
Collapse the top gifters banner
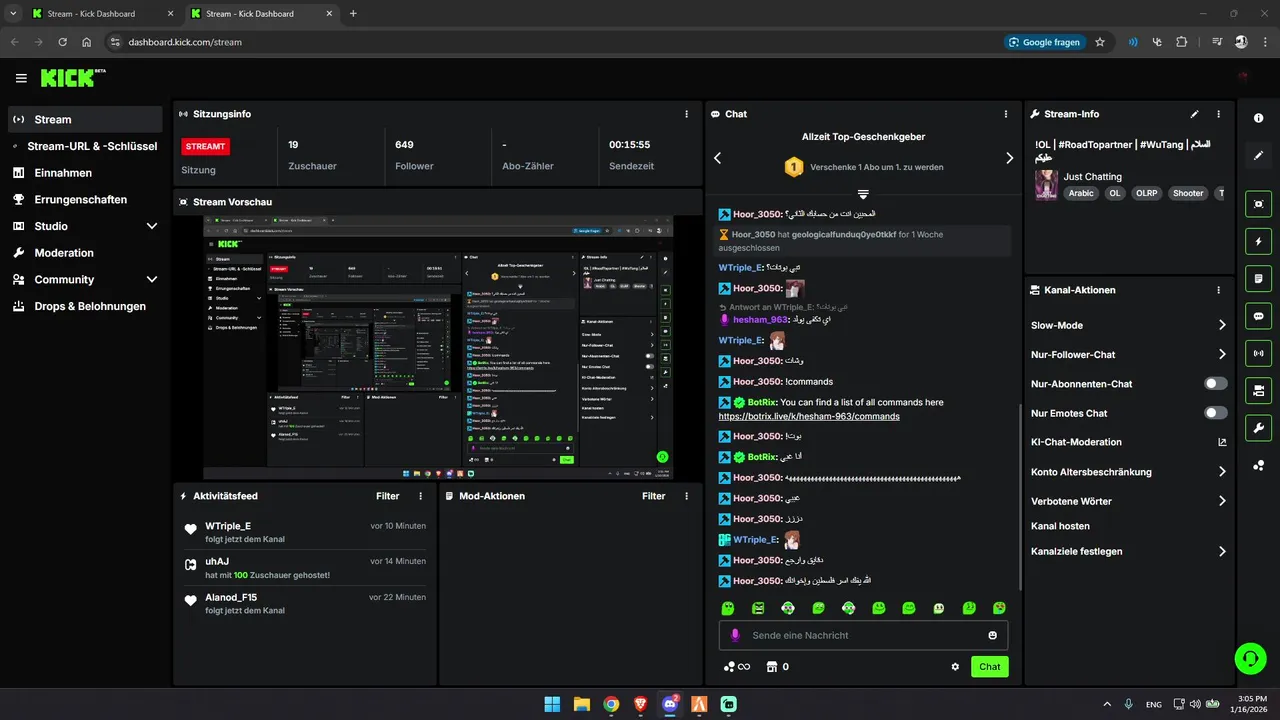coord(863,193)
